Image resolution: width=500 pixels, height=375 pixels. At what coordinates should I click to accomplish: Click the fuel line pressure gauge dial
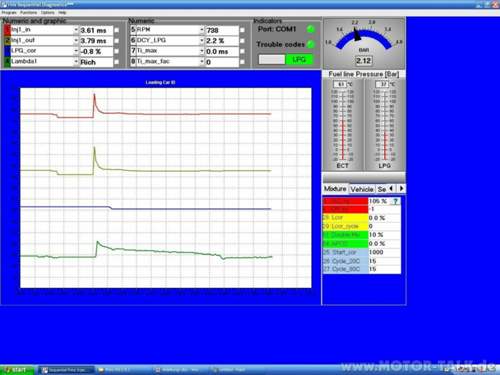[364, 43]
